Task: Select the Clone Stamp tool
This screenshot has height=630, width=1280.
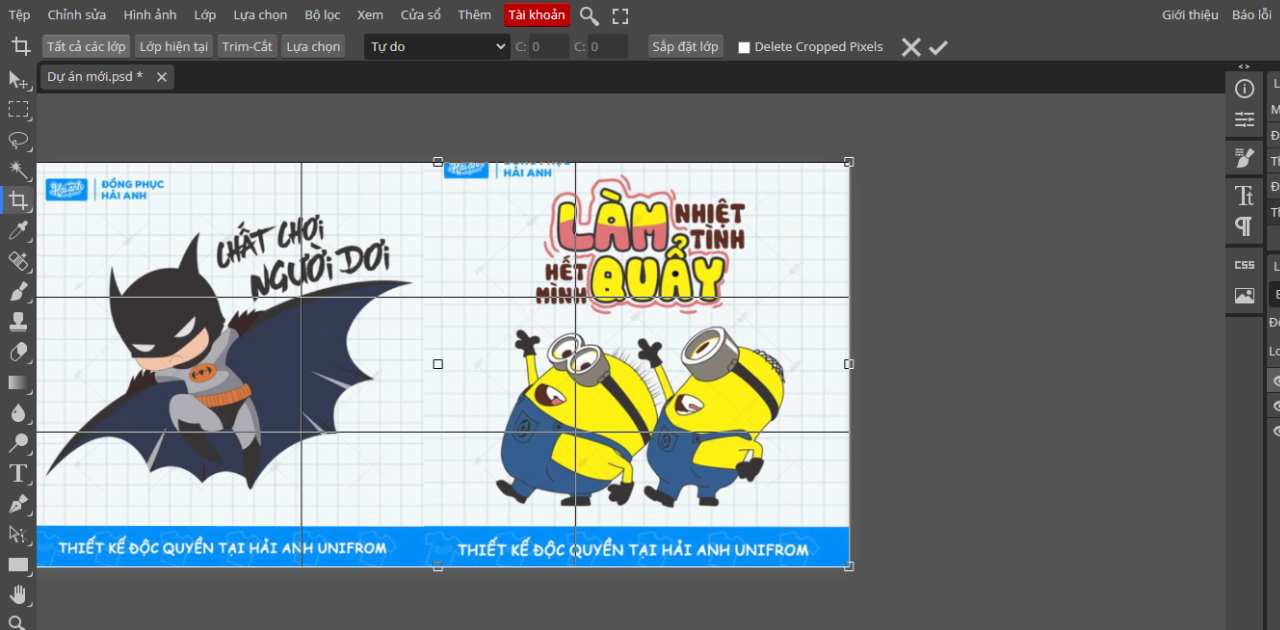Action: tap(18, 322)
